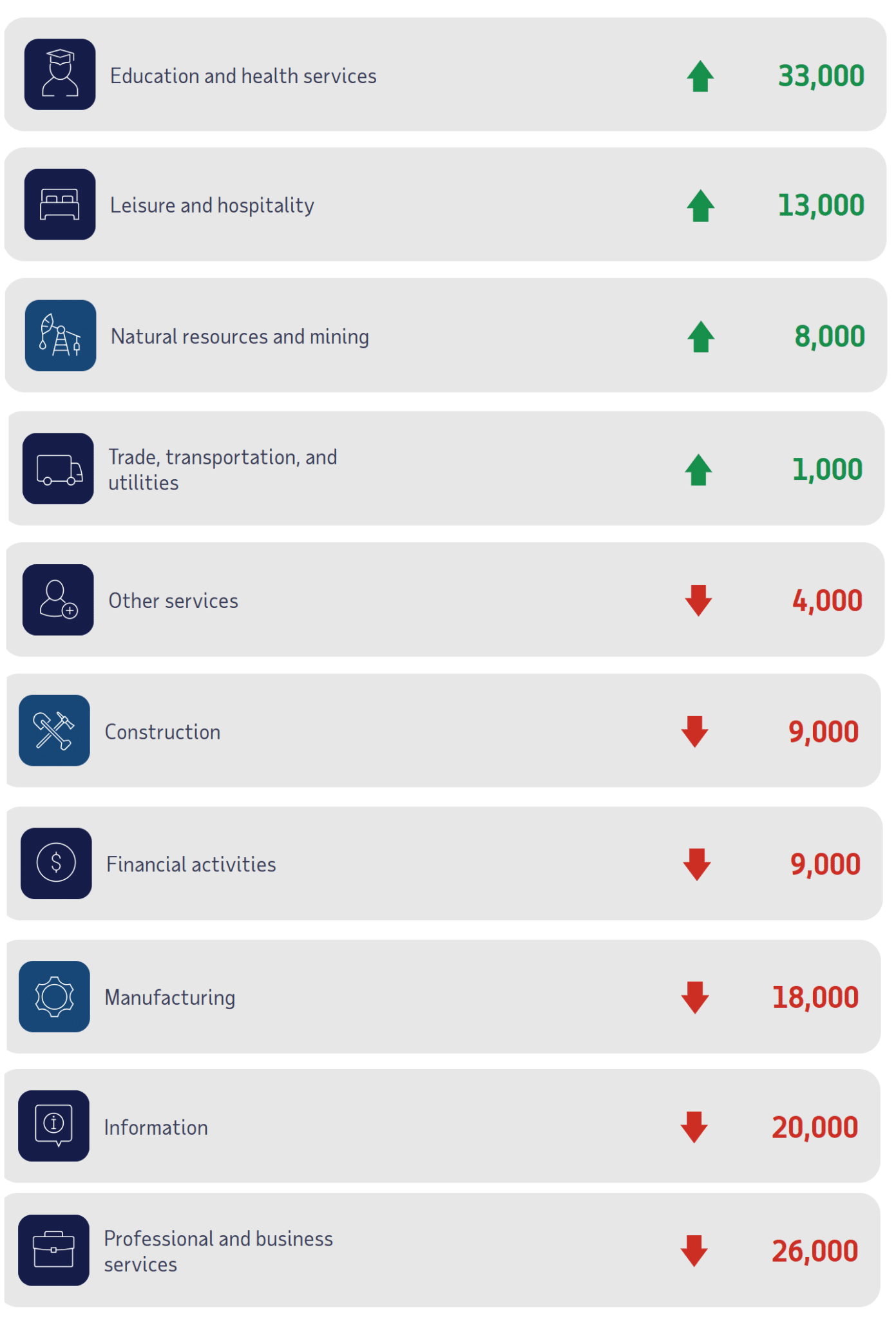The width and height of the screenshot is (896, 1319).
Task: Click the Financial activities label
Action: (191, 864)
